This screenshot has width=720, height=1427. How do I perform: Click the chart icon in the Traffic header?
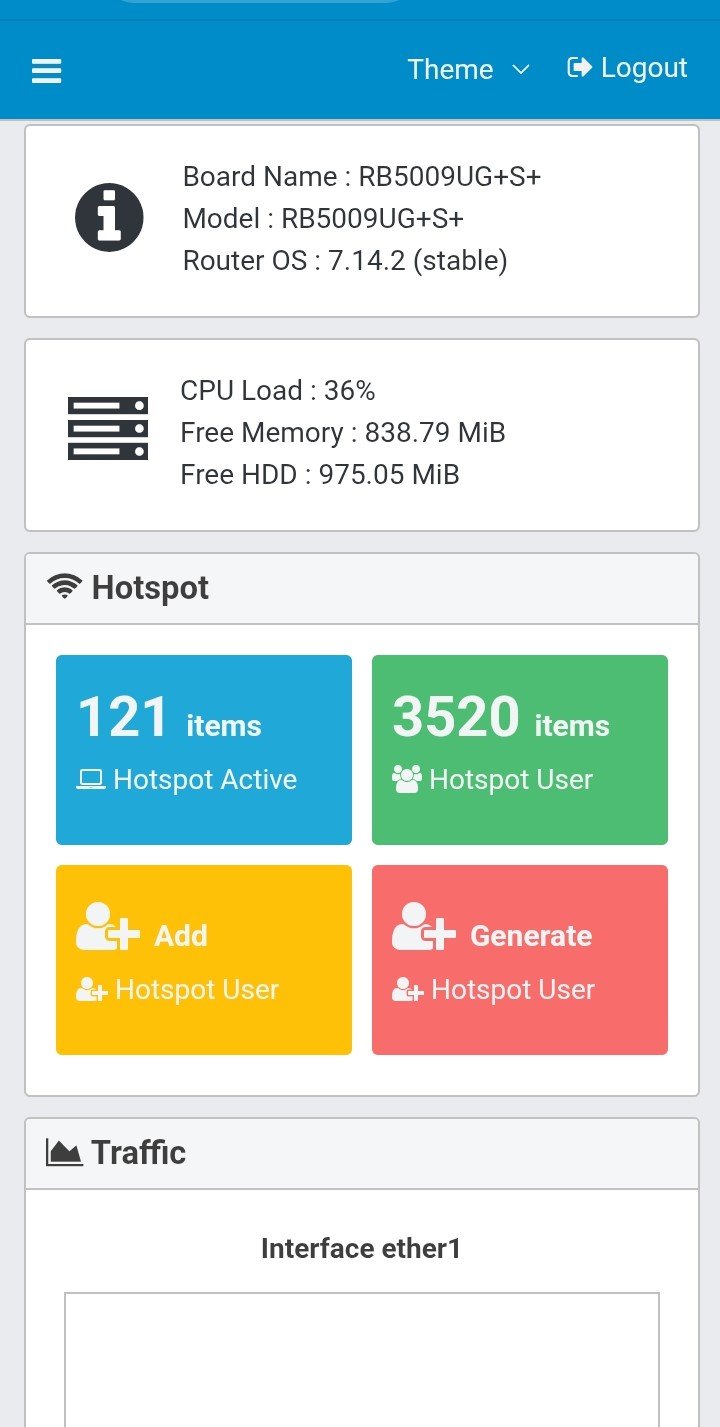coord(61,1151)
